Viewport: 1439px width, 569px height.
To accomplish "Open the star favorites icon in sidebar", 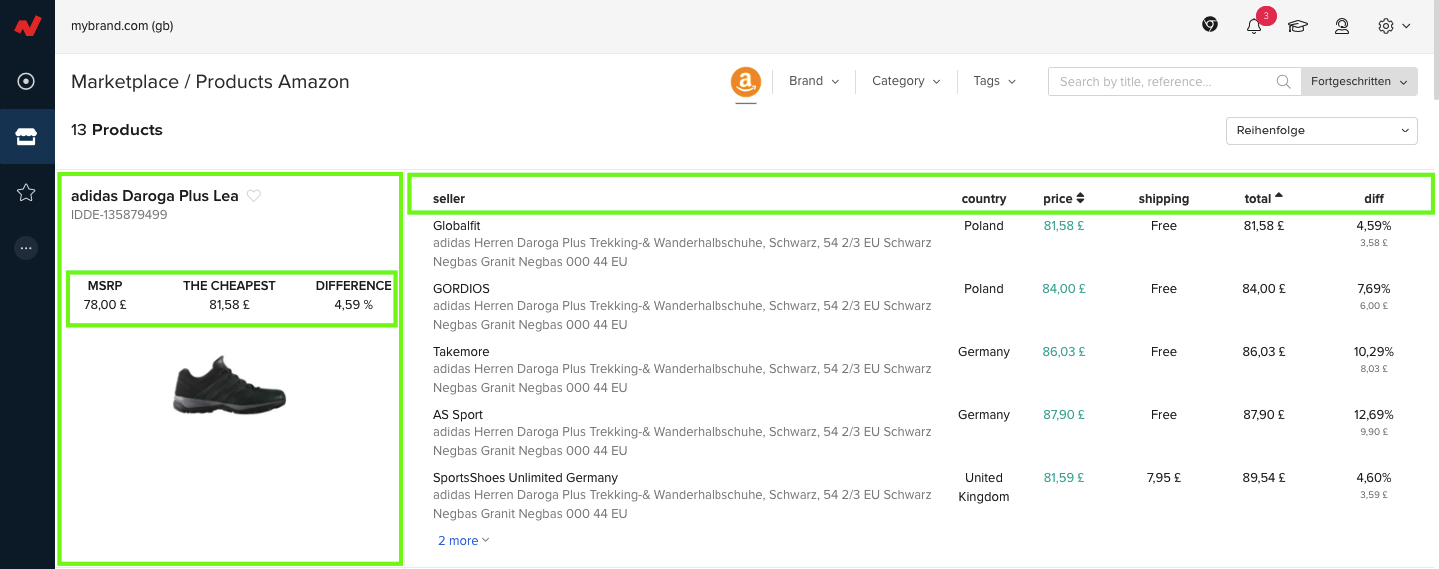I will [x=27, y=193].
